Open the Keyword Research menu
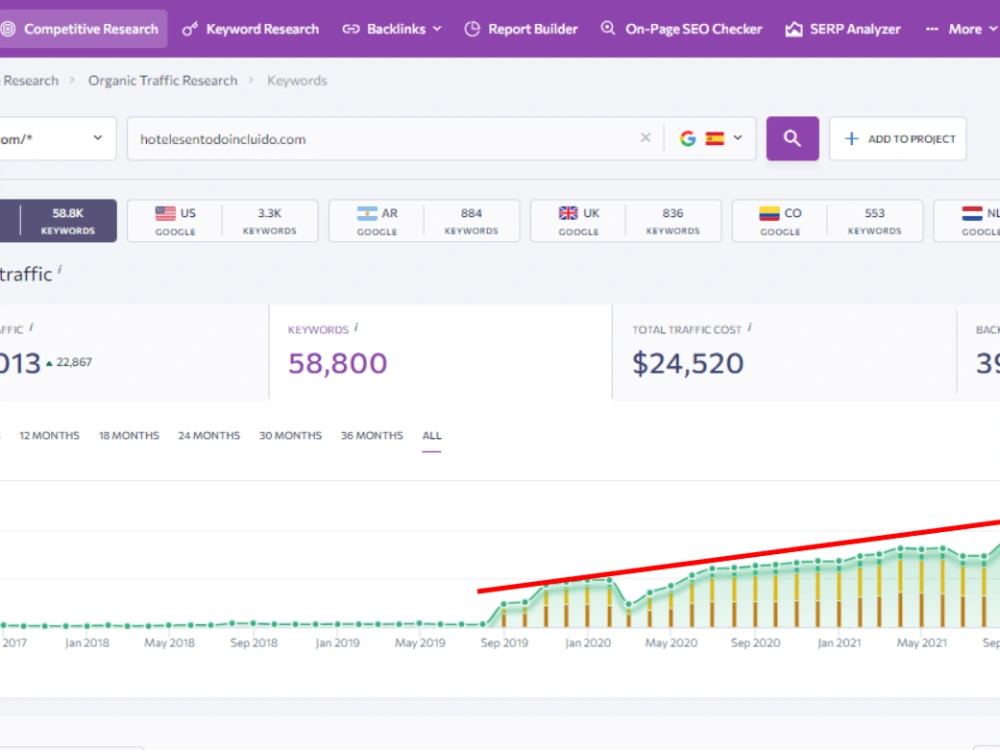The width and height of the screenshot is (1000, 750). pos(251,29)
